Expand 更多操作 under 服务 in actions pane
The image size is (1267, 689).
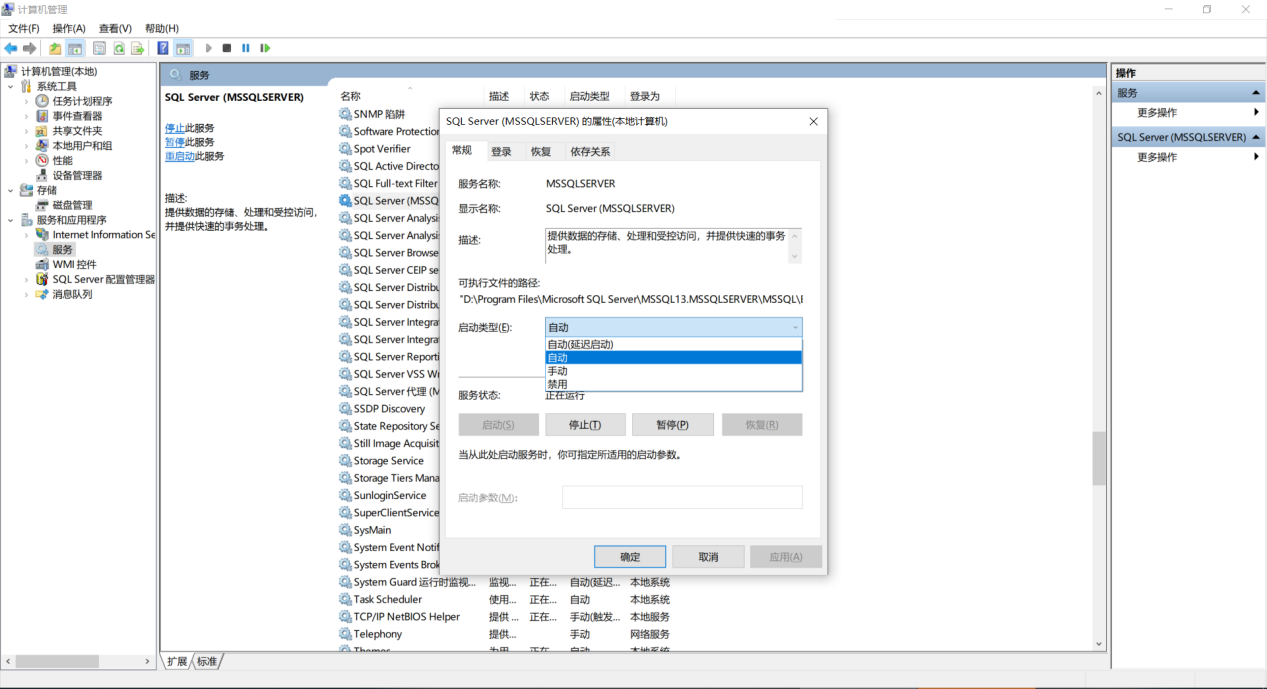(x=1256, y=113)
